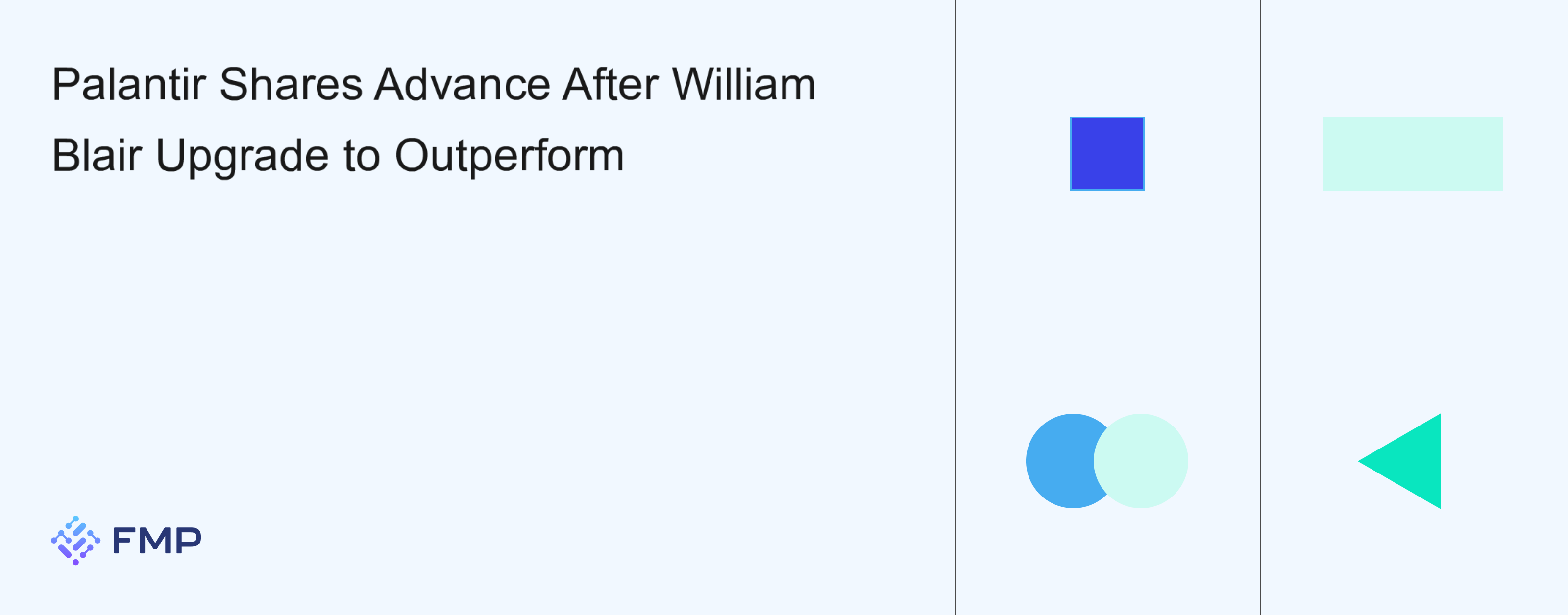Click the word Upgrade in headline

[x=242, y=156]
